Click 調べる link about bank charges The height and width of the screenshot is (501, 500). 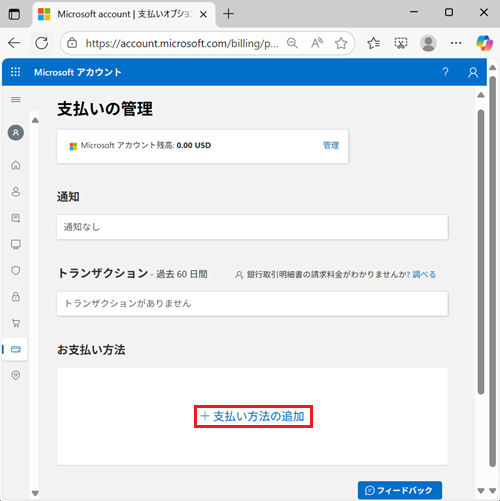point(424,274)
